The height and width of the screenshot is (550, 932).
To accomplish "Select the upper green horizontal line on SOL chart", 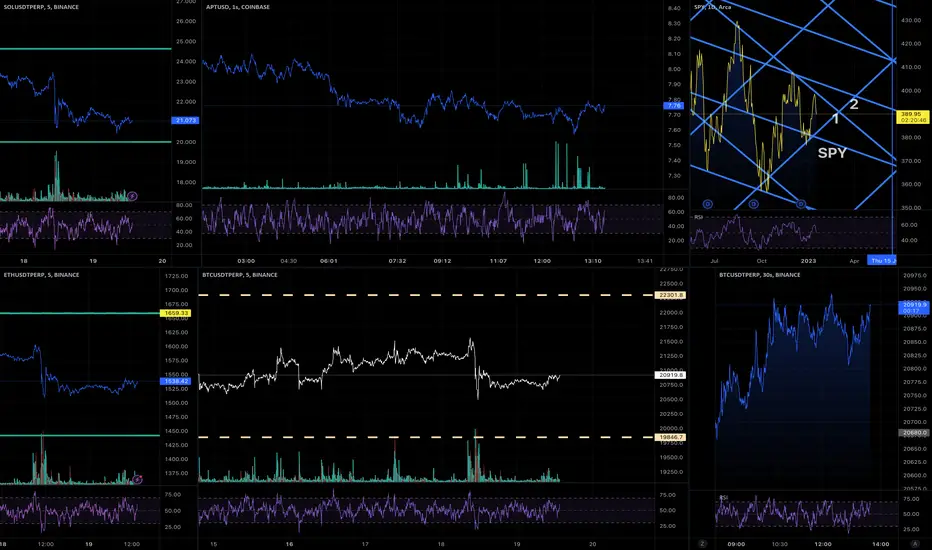I will (86, 49).
